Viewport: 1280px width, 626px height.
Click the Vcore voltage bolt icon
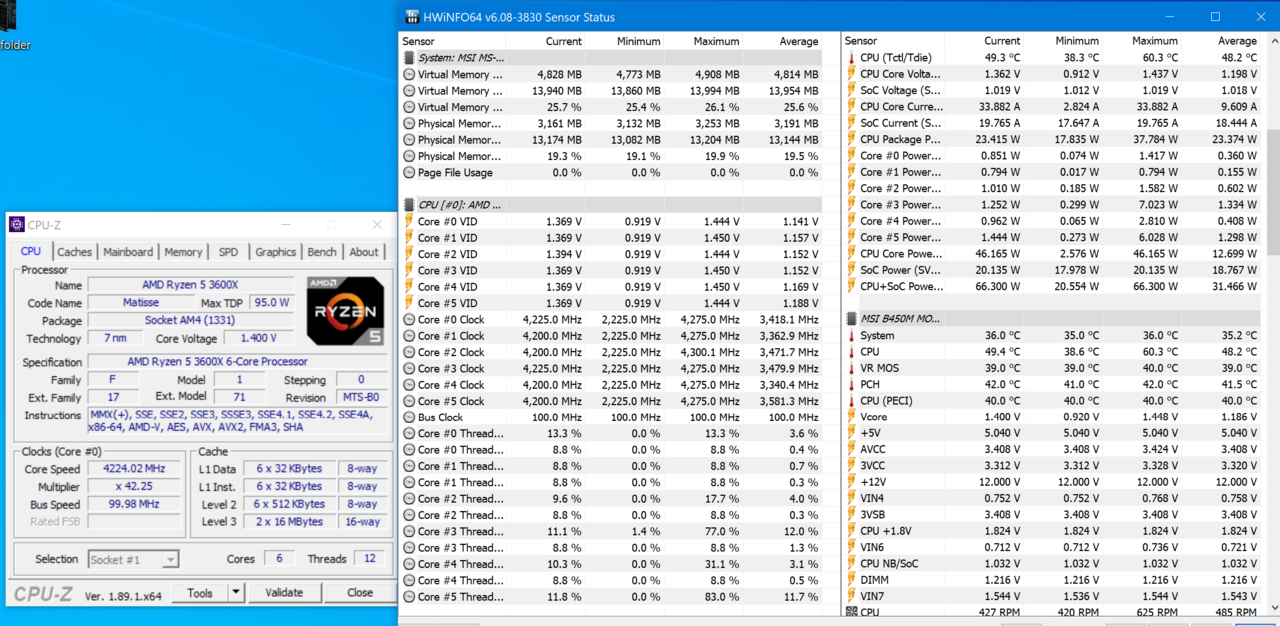click(x=851, y=417)
